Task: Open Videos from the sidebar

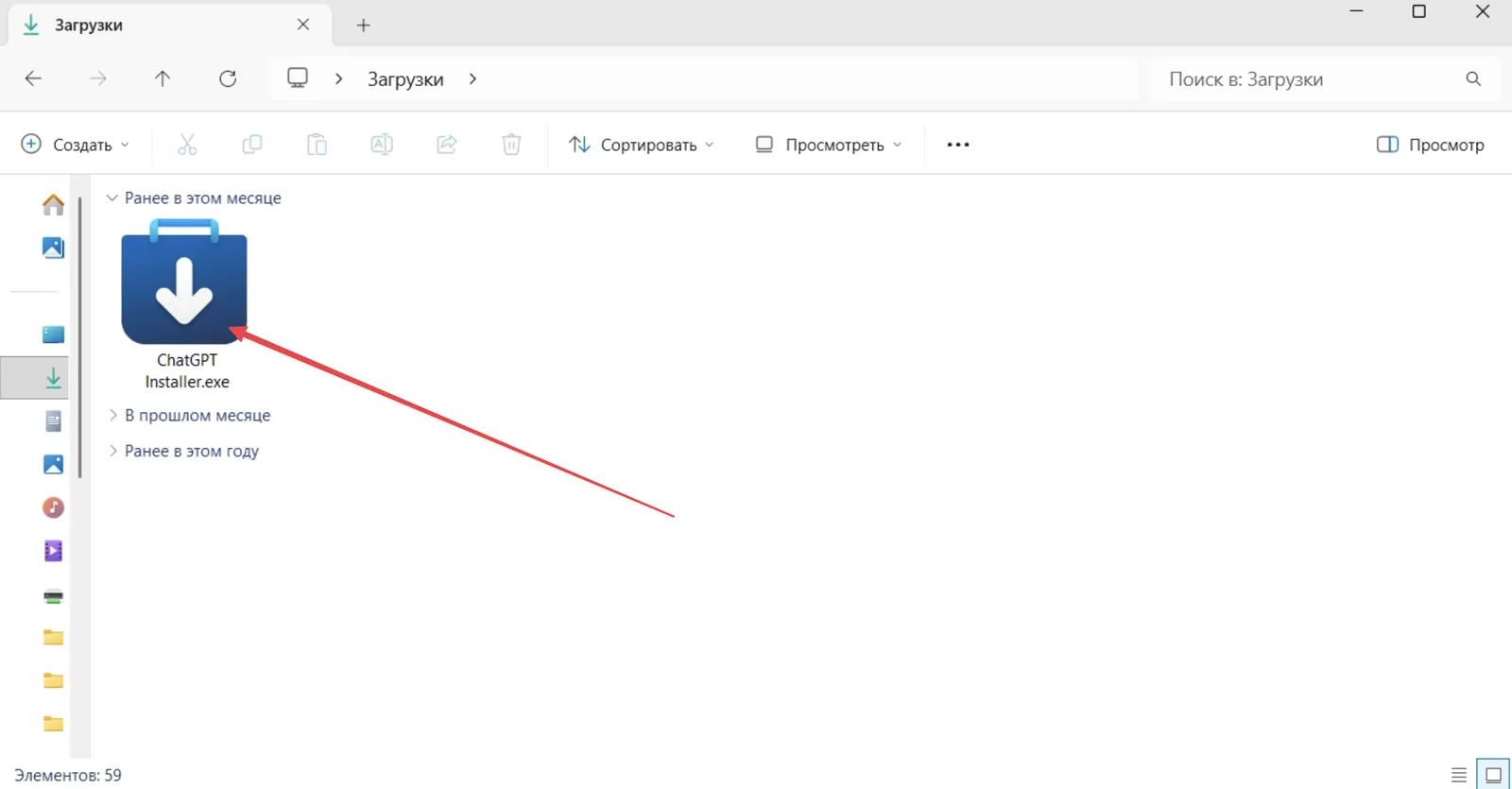Action: [53, 551]
